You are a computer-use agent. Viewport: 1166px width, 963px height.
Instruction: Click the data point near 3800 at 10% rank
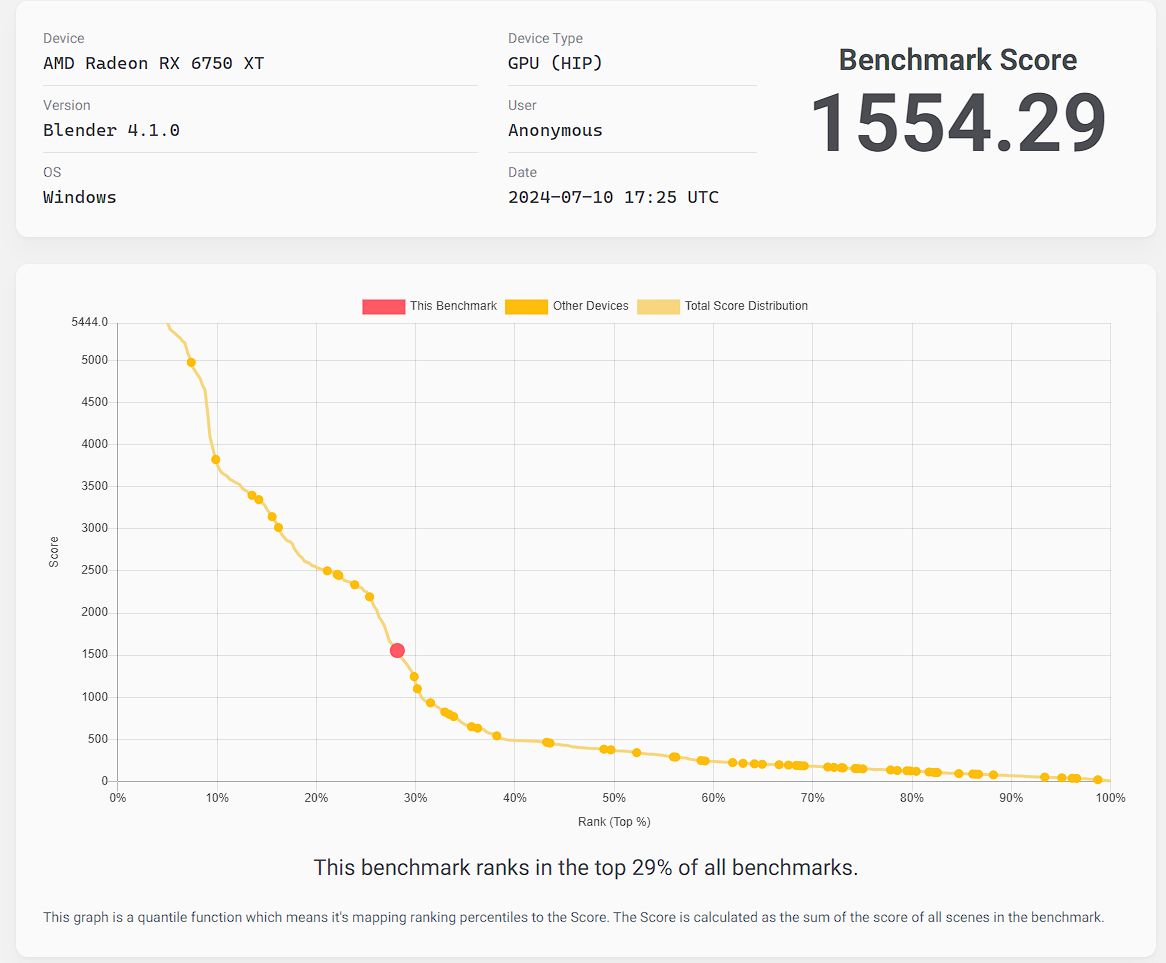pos(216,460)
